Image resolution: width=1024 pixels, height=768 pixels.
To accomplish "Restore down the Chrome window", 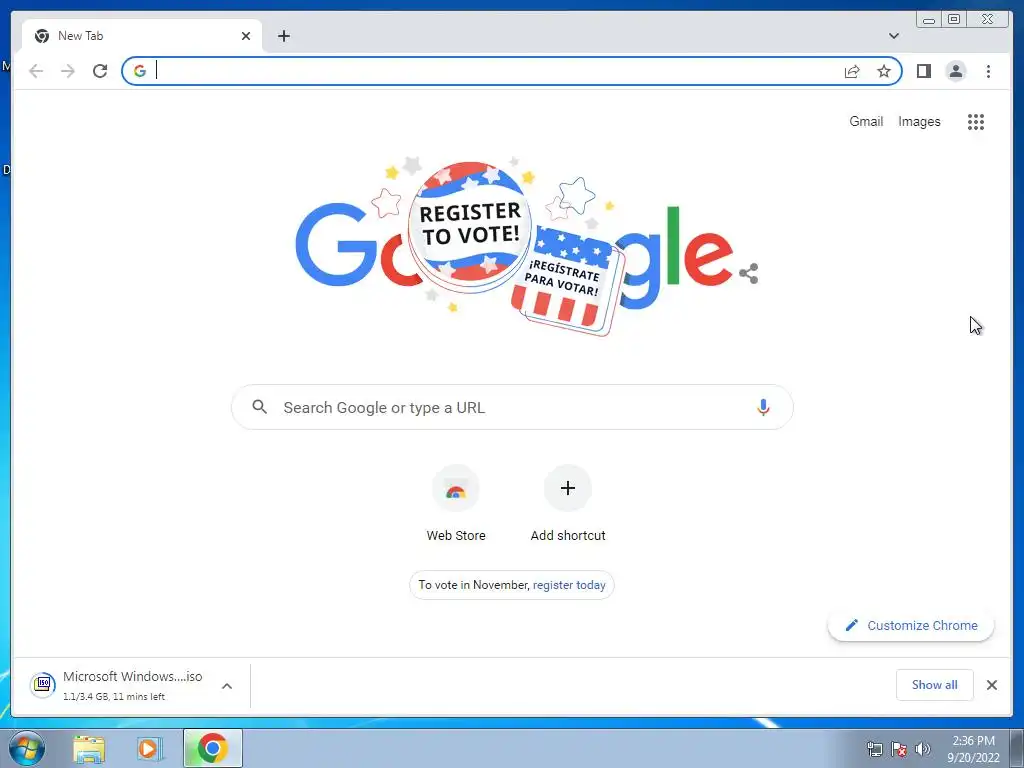I will (x=954, y=20).
